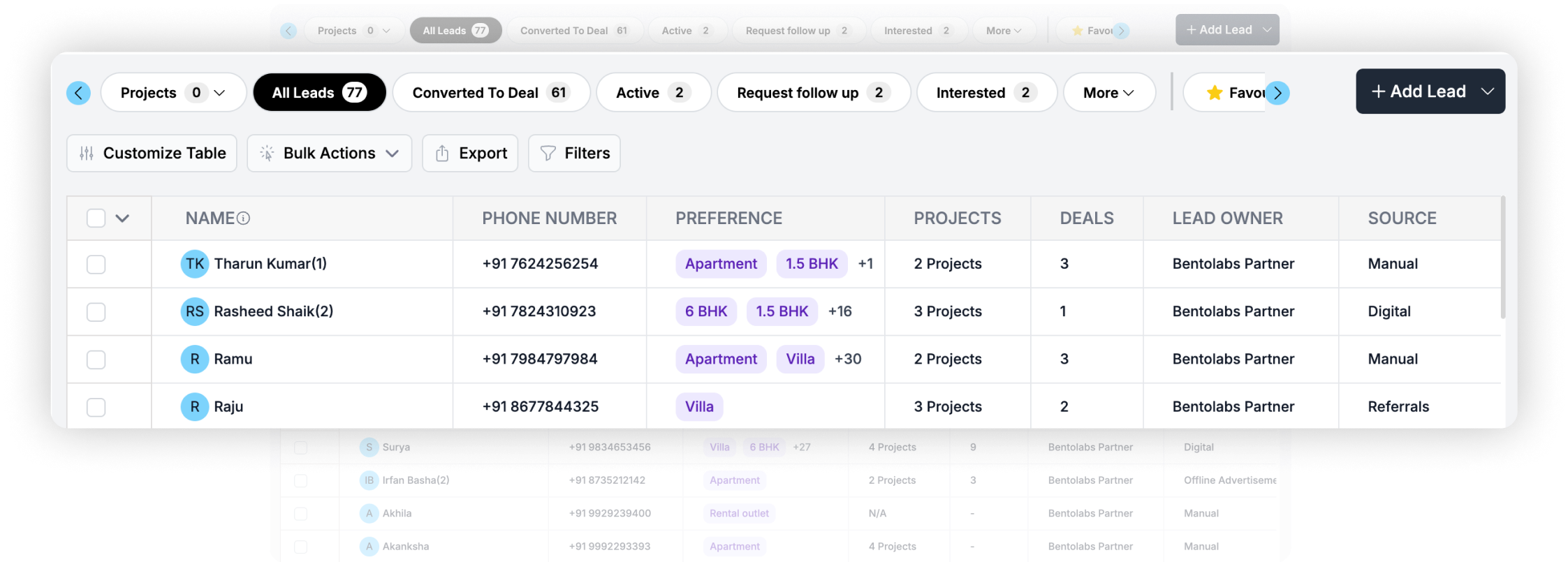Screen dimensions: 1568x562
Task: Click the A avatar of Akhila in background
Action: (369, 513)
